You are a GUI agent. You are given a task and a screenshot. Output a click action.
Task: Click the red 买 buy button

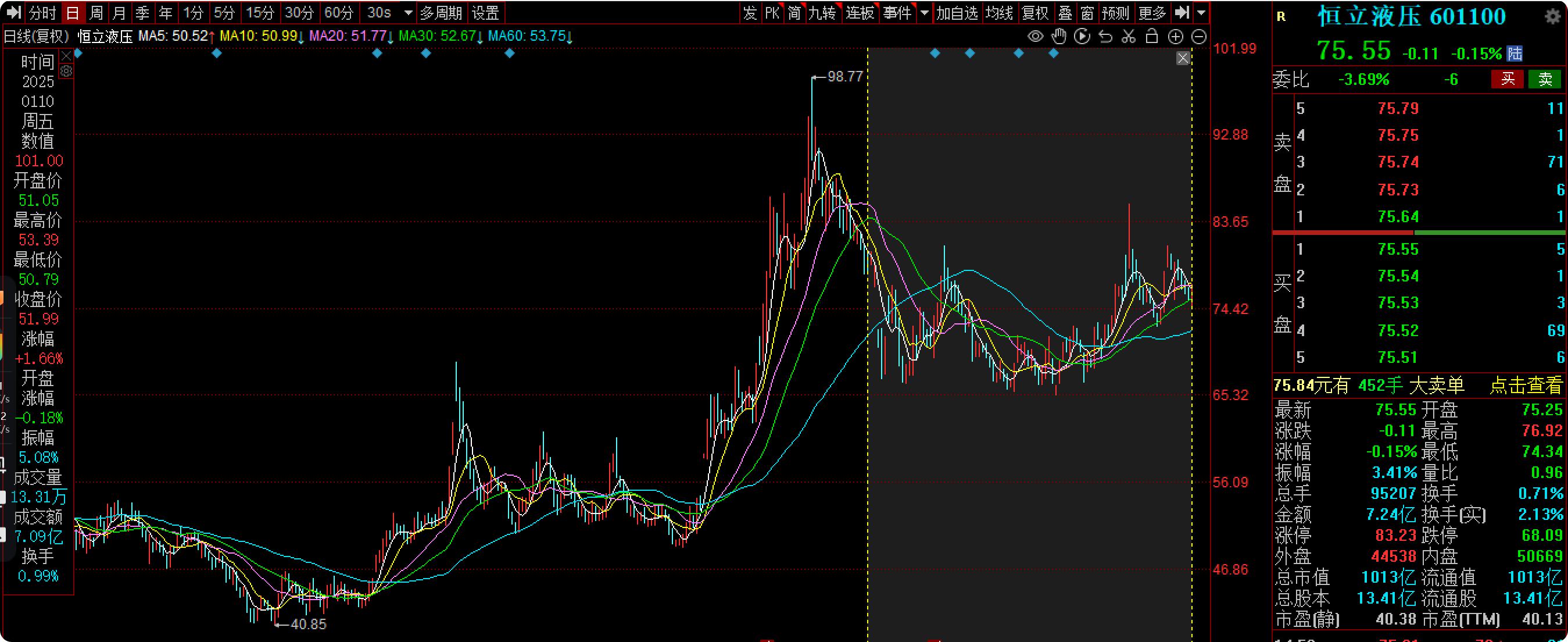pos(1507,79)
